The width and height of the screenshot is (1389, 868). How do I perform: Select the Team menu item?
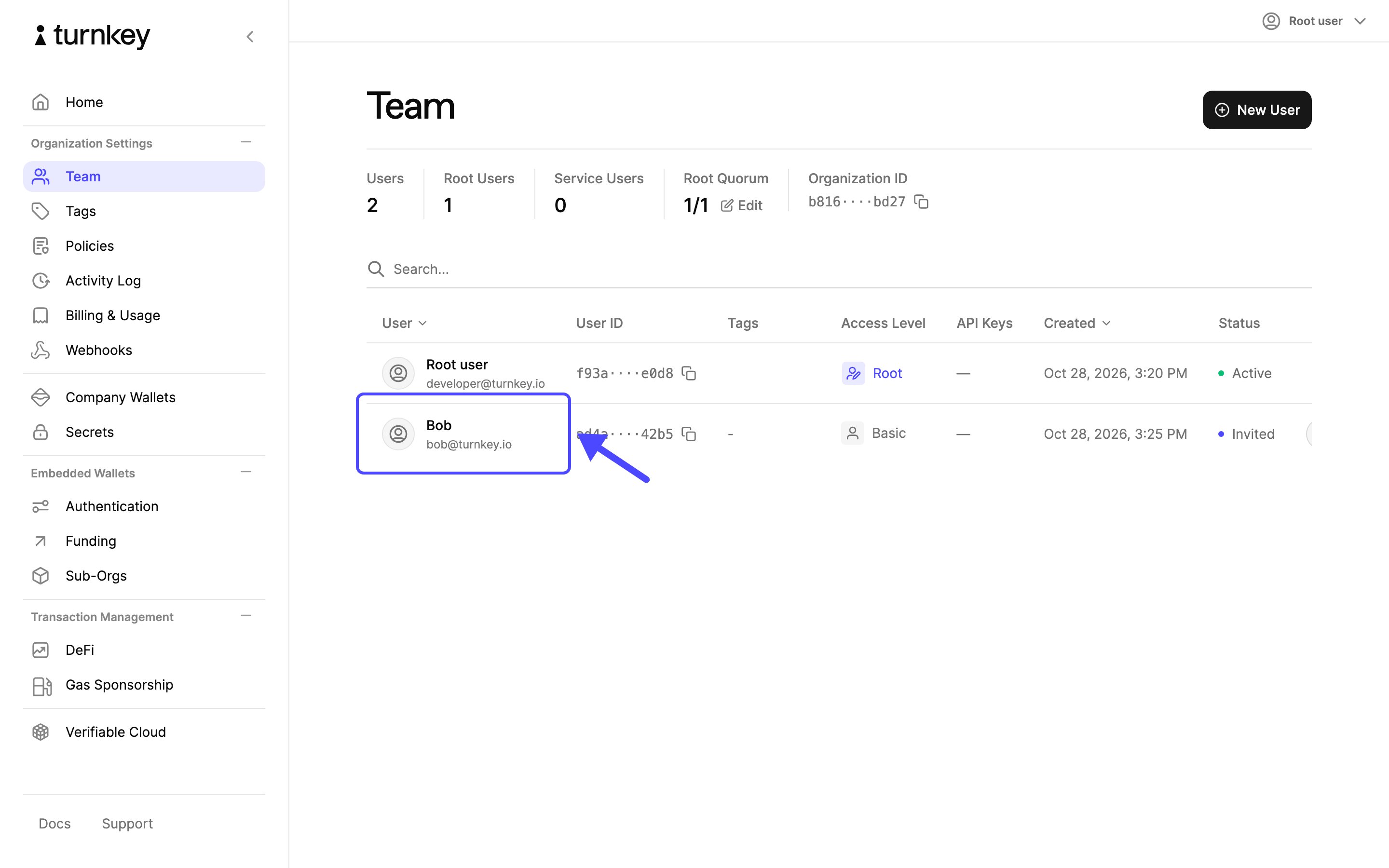pos(144,176)
